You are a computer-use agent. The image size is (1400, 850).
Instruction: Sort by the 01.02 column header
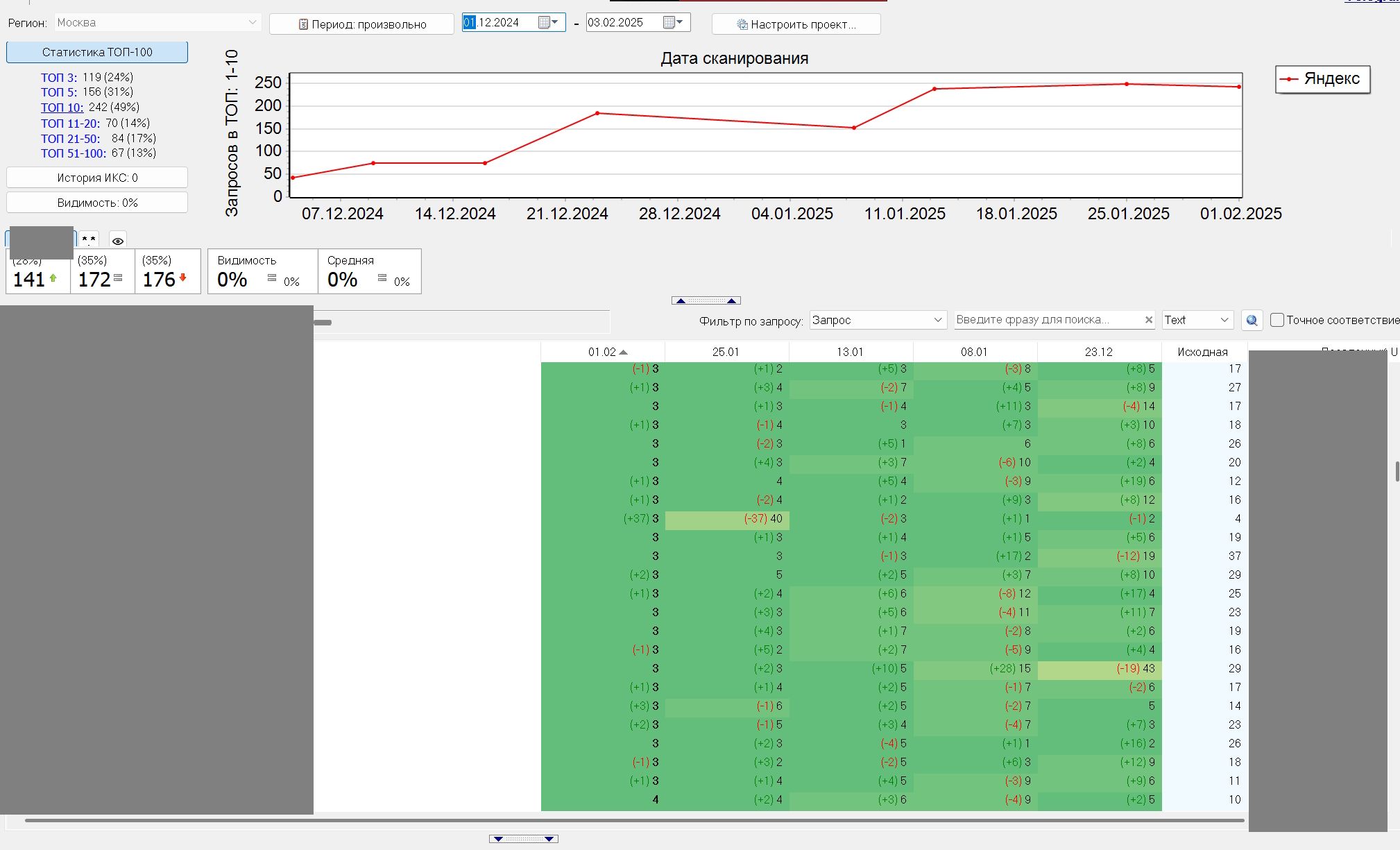click(602, 352)
